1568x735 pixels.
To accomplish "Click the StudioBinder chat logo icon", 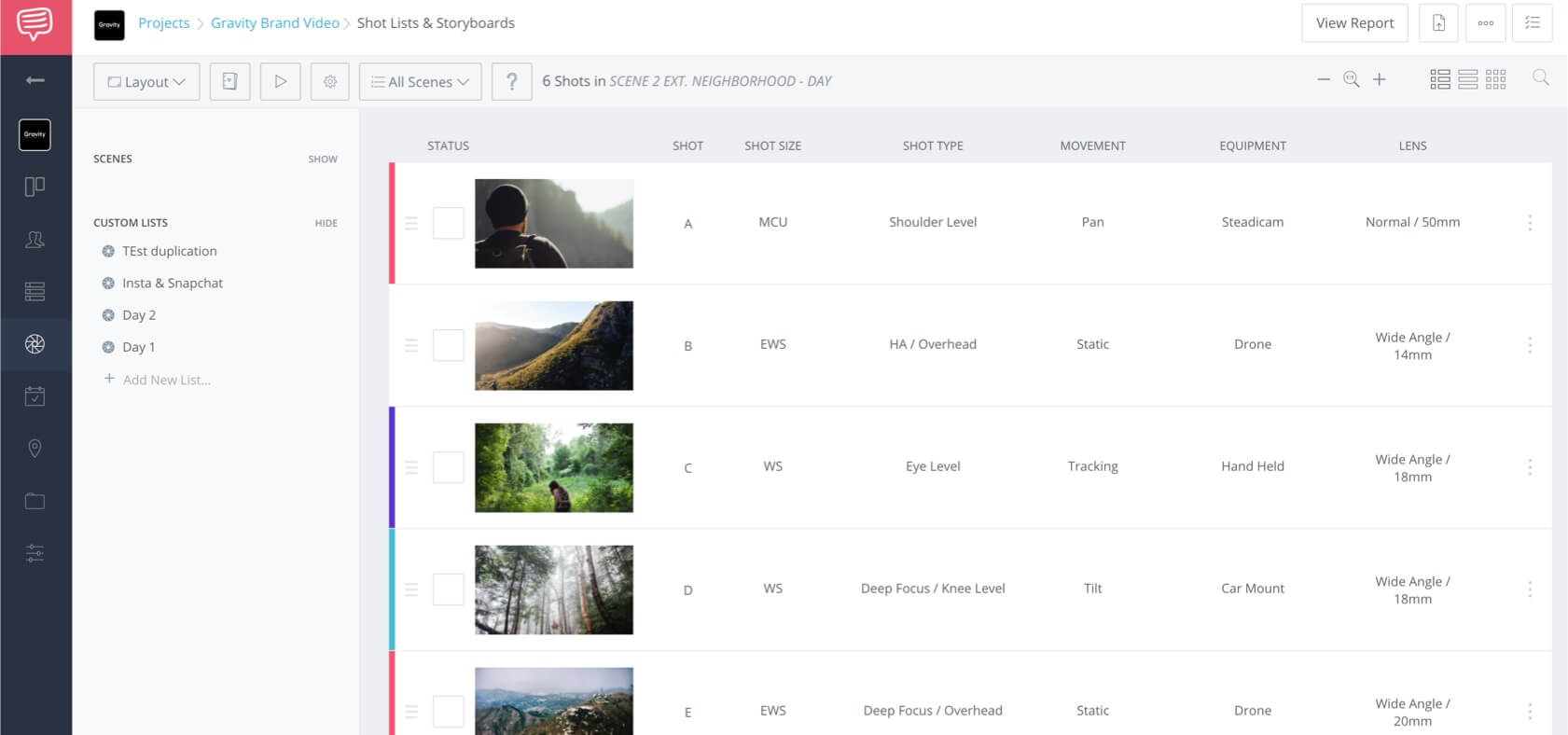I will coord(35,24).
